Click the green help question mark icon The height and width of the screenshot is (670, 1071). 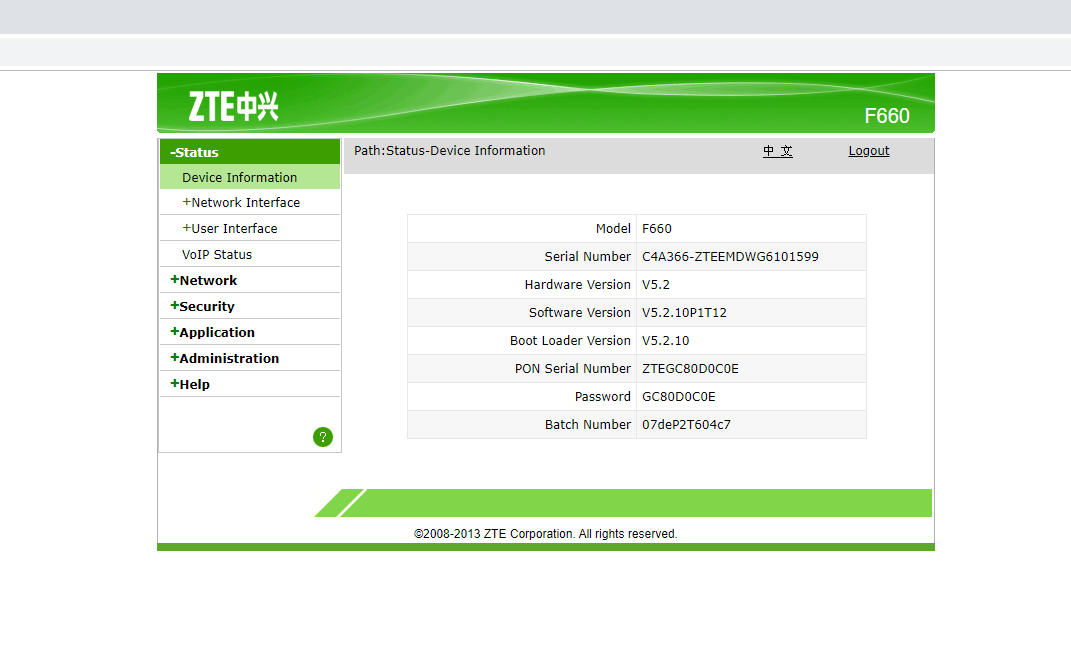coord(323,437)
